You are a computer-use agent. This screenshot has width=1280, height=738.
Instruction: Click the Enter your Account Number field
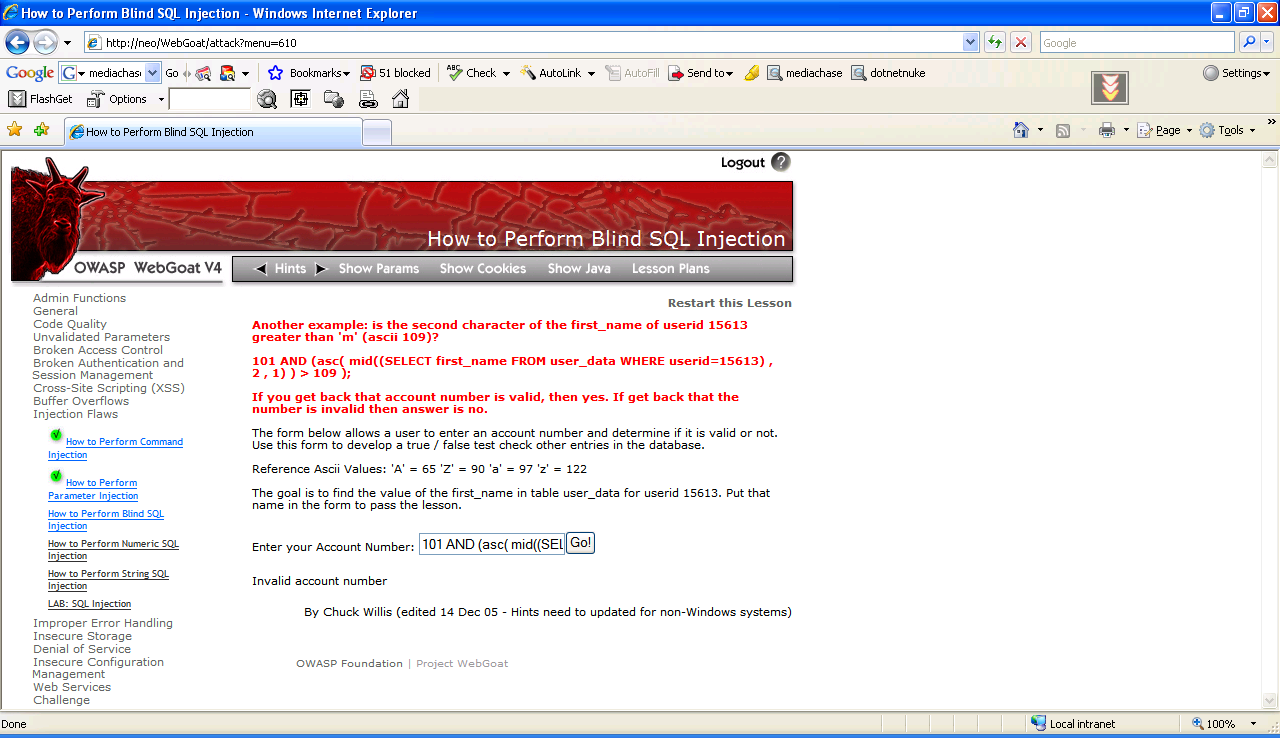pyautogui.click(x=491, y=544)
